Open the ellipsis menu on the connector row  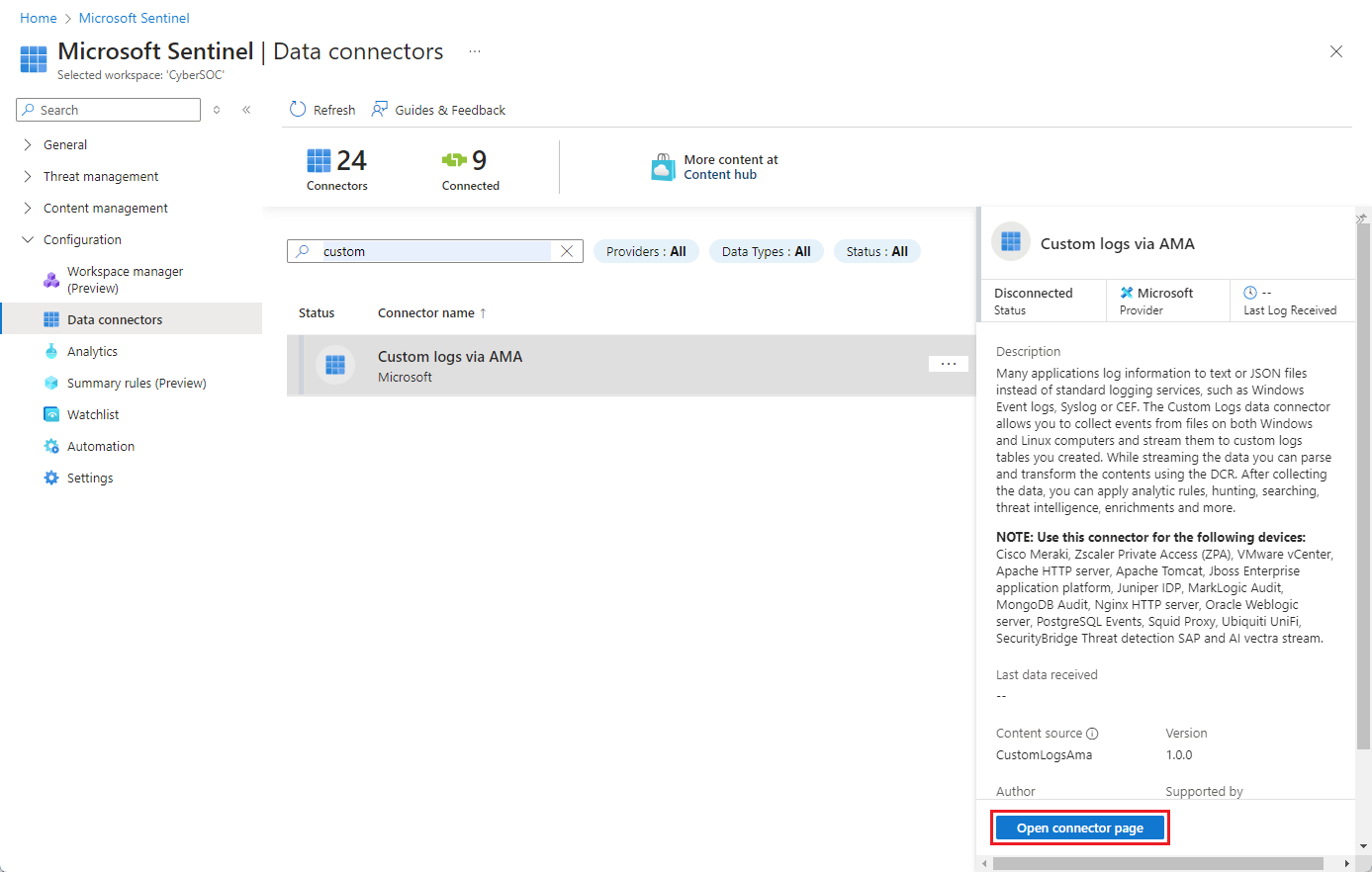click(948, 363)
